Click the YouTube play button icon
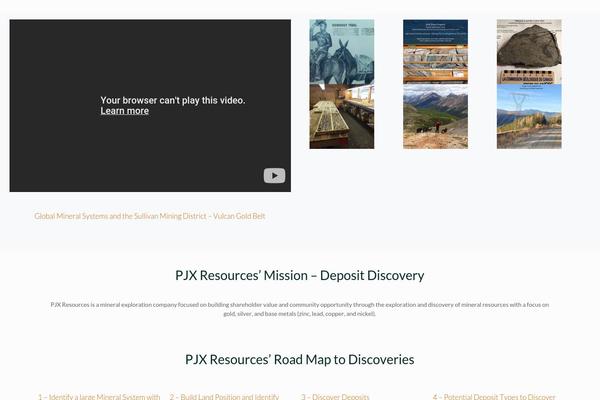600x400 pixels. coord(274,176)
